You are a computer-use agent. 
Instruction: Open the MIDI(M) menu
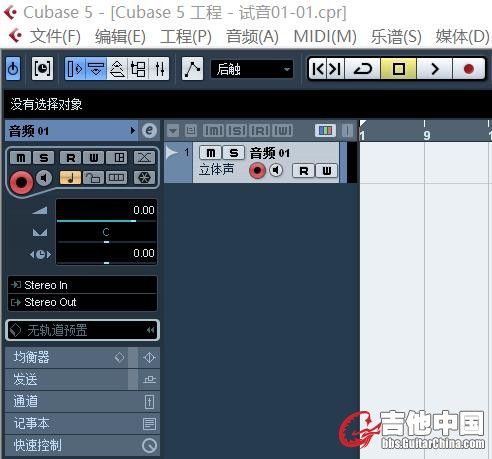(x=325, y=36)
